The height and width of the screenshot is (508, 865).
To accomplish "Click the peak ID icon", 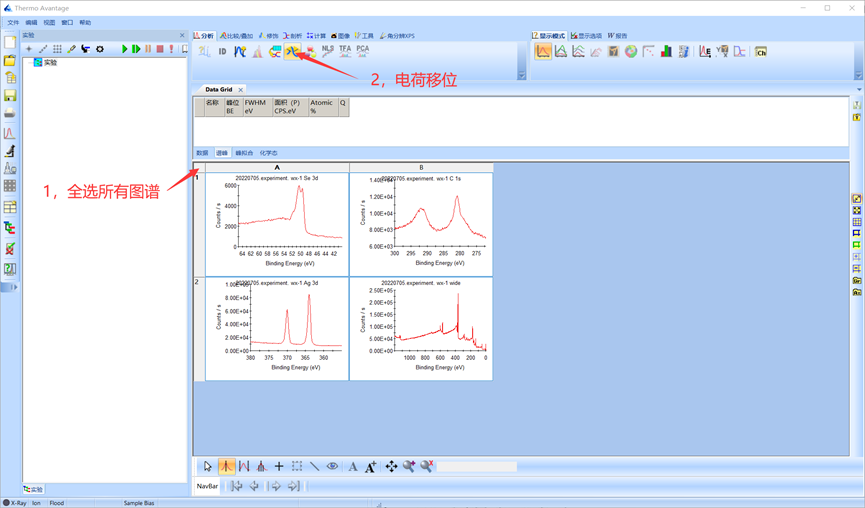I will [x=222, y=51].
